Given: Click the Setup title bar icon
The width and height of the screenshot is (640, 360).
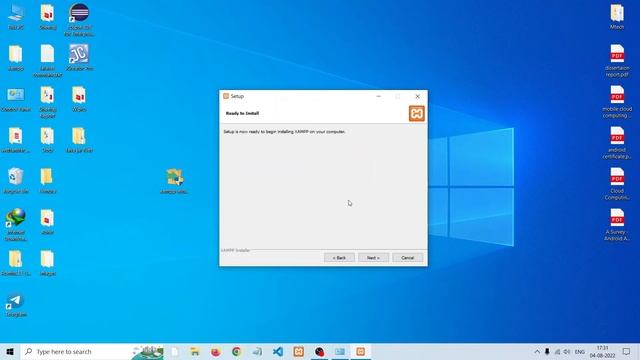Looking at the screenshot, I should tap(226, 96).
